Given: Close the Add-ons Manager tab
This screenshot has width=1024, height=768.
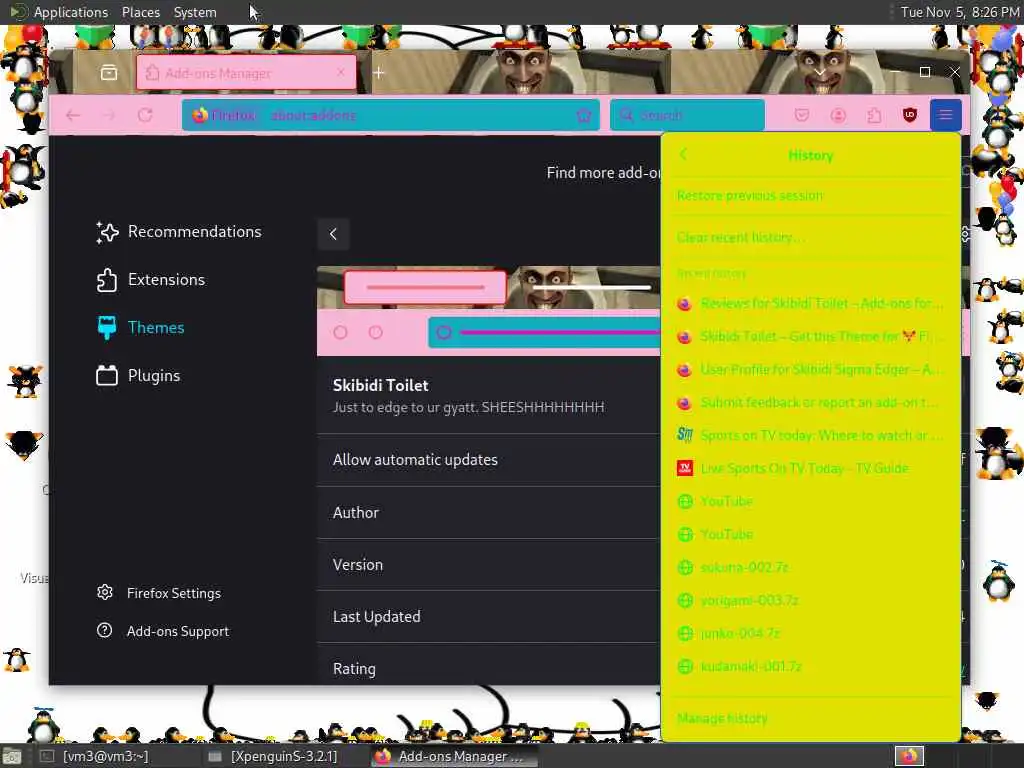Looking at the screenshot, I should point(341,72).
